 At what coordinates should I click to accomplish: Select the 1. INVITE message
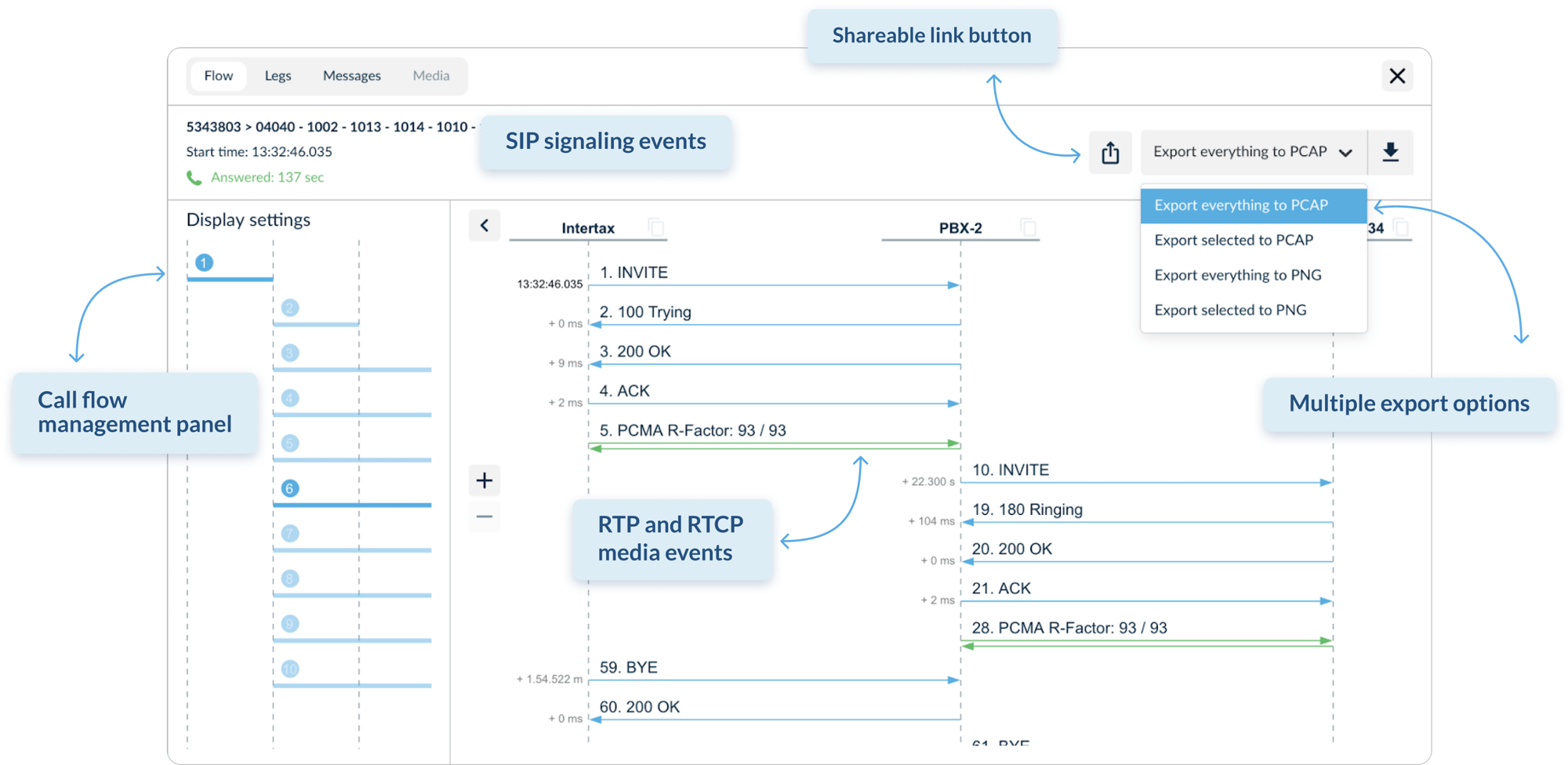tap(633, 273)
